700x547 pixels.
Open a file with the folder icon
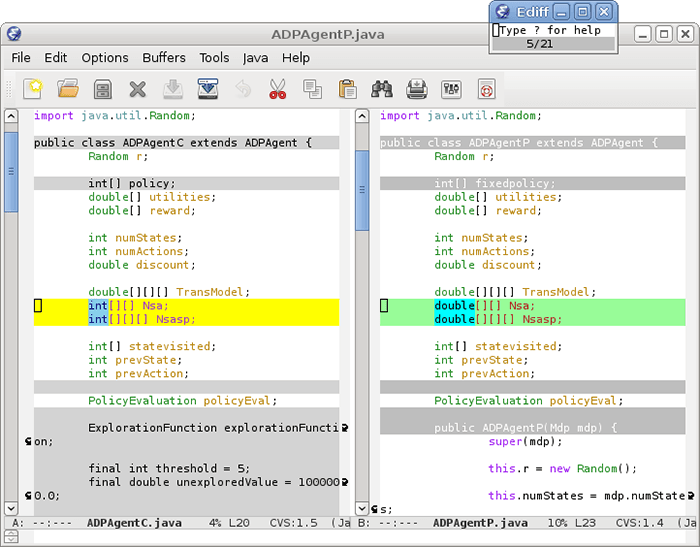[x=67, y=89]
